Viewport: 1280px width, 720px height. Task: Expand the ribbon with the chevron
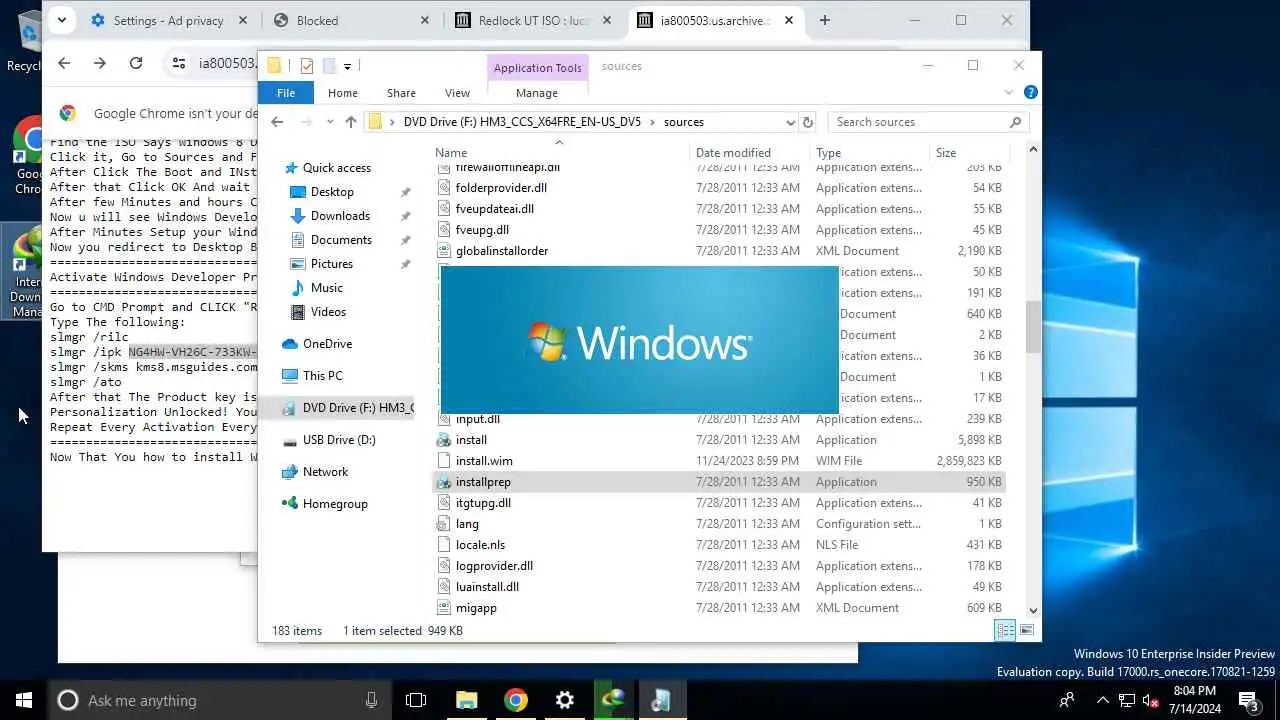[1008, 93]
